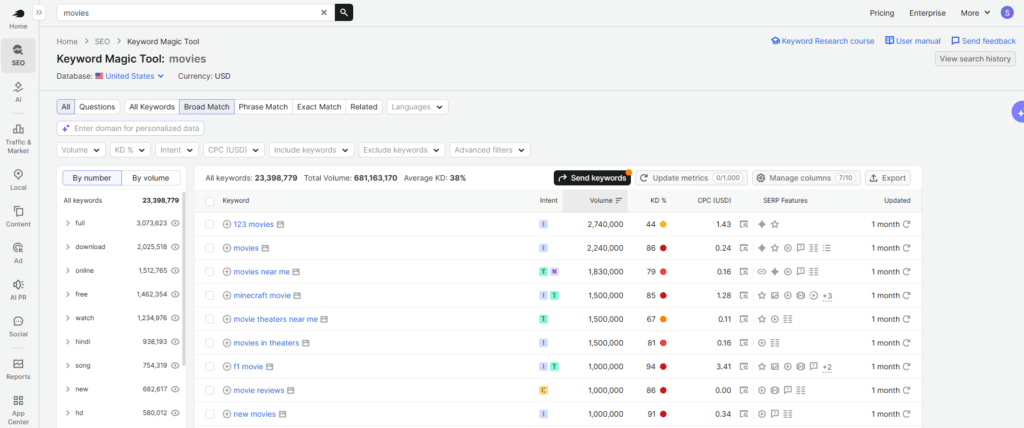Open the More menu in header
The image size is (1024, 428).
click(x=975, y=13)
